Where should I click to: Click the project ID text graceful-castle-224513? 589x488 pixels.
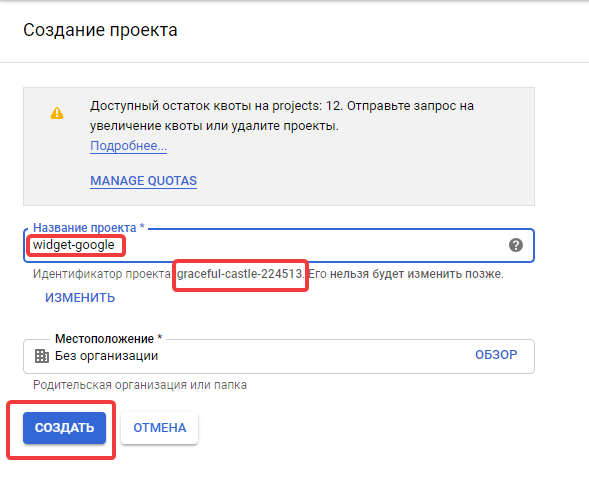click(240, 274)
